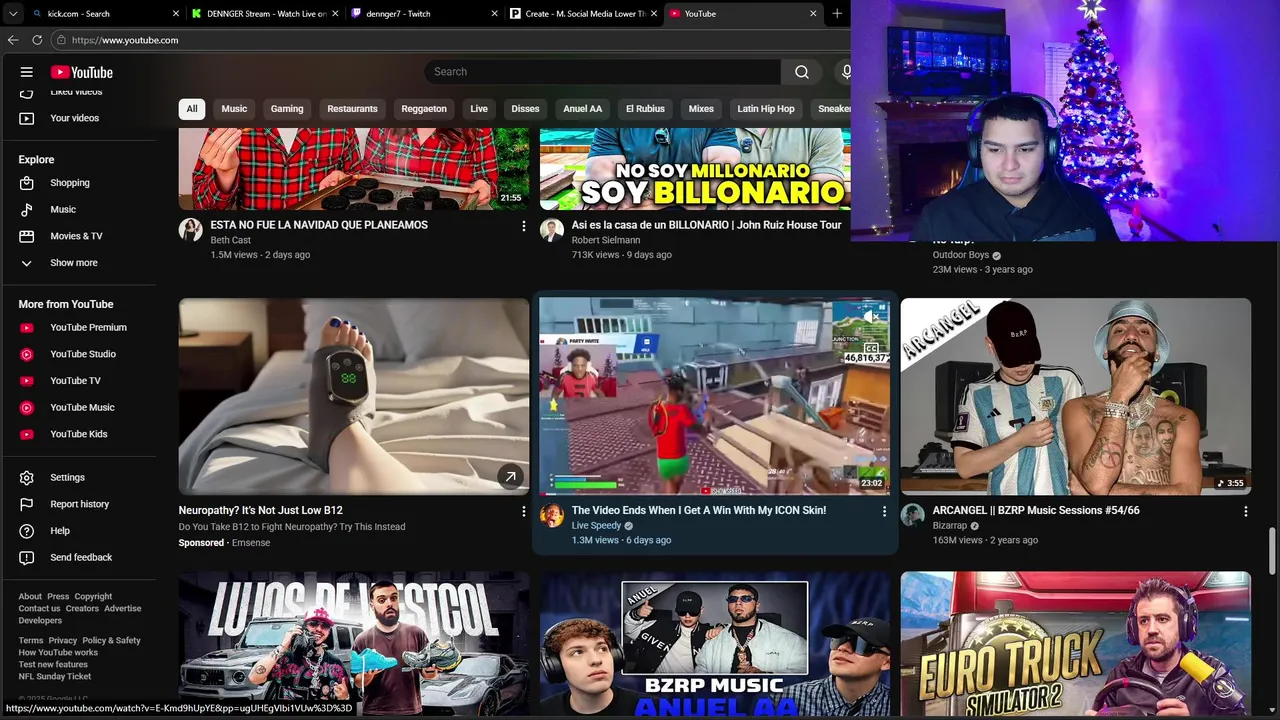Toggle mute icon on video preview
The width and height of the screenshot is (1280, 720).
tap(873, 316)
